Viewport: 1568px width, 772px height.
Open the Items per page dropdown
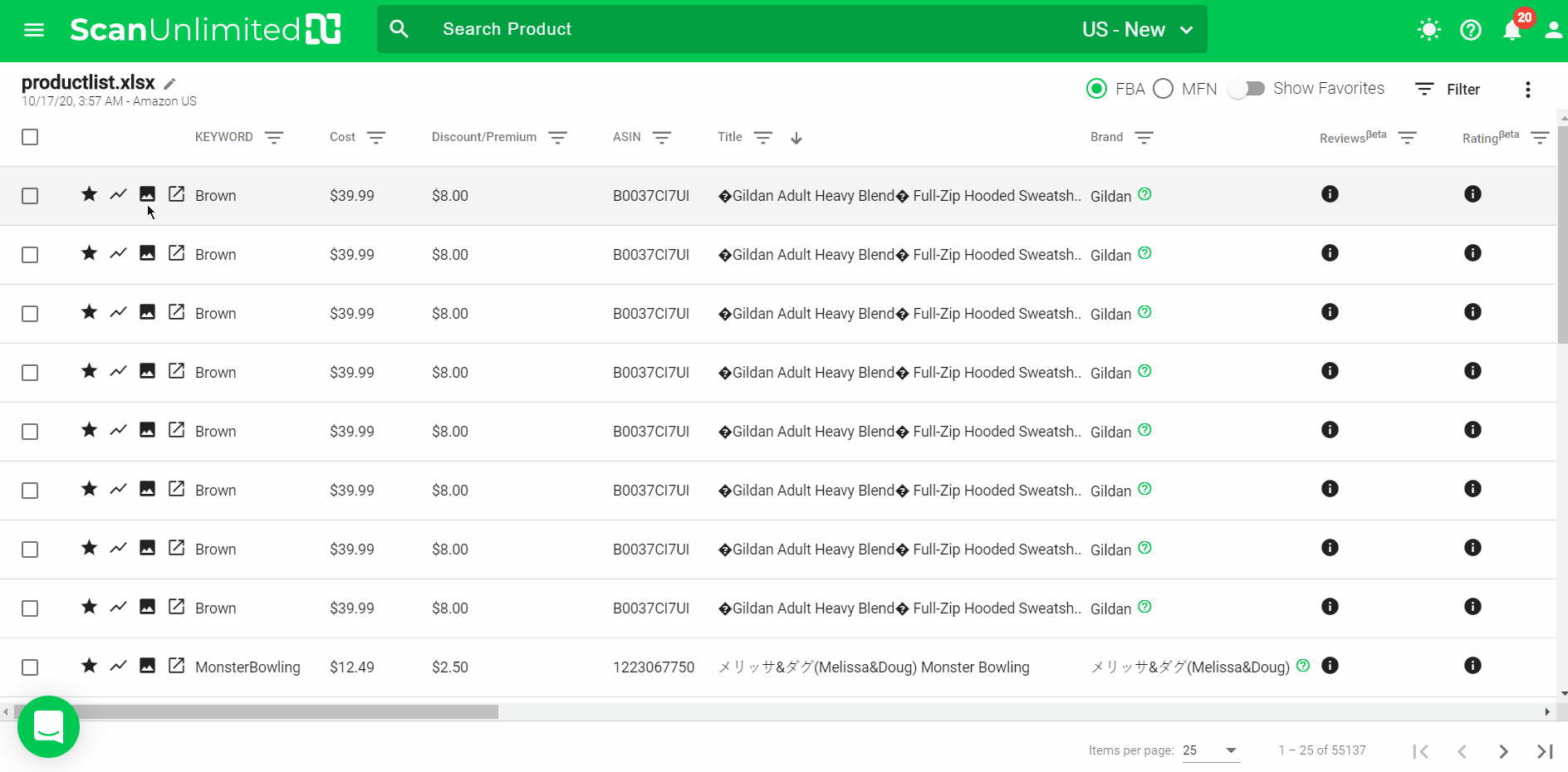1211,750
